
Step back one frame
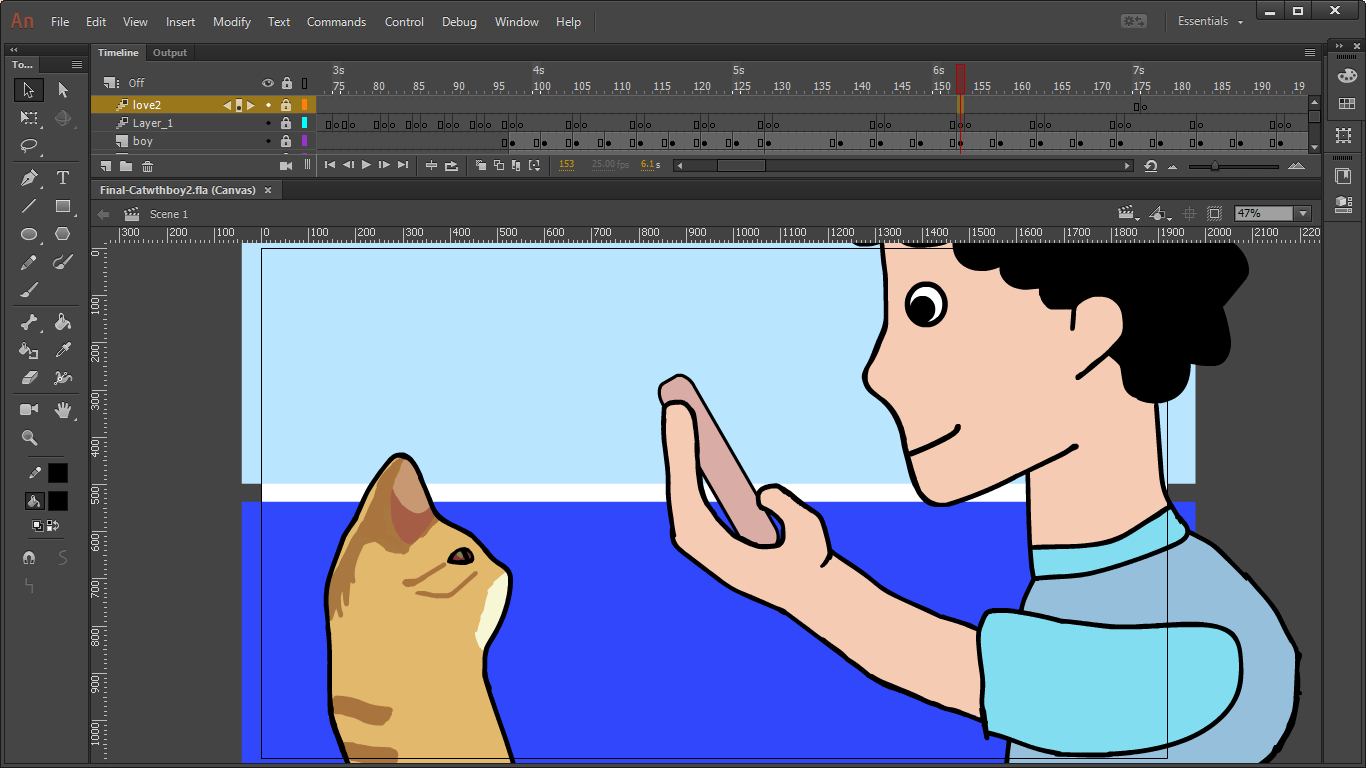click(348, 165)
